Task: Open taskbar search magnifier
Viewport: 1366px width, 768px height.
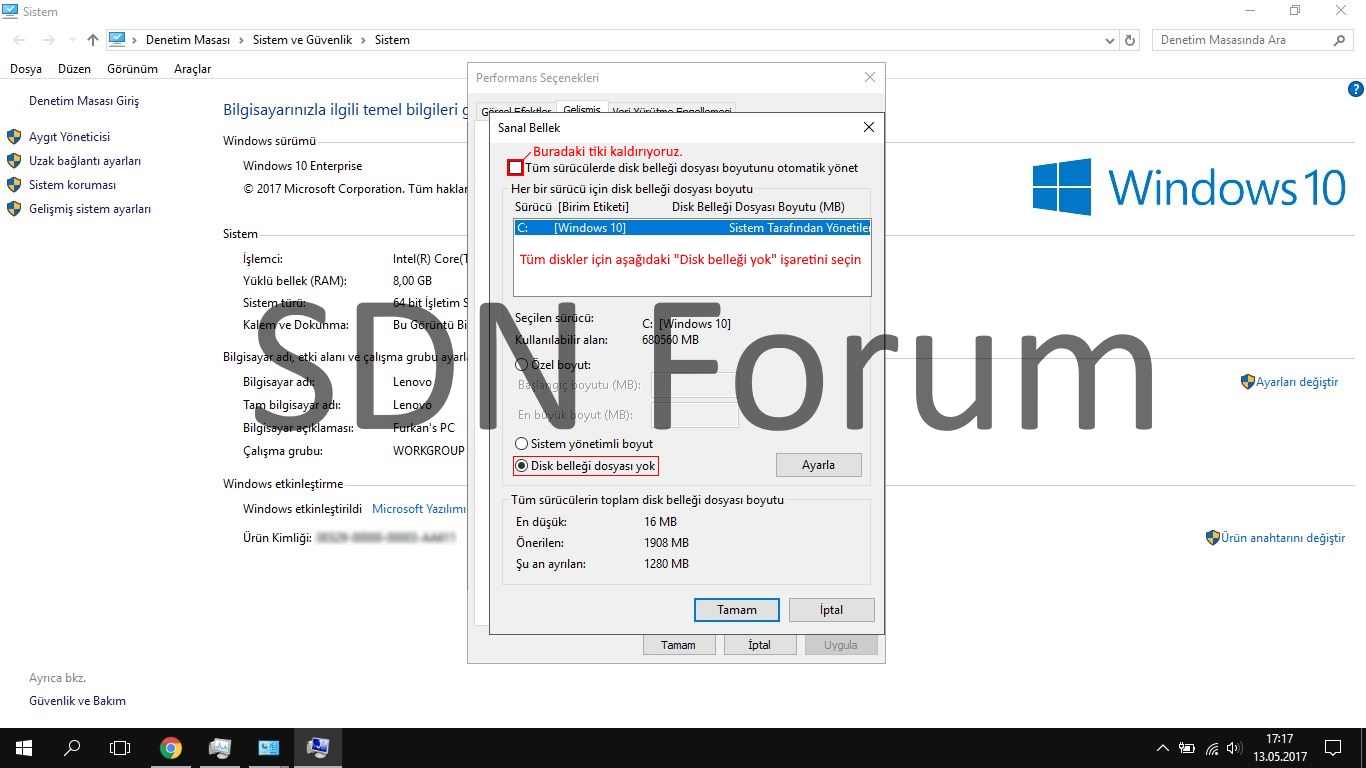Action: tap(72, 747)
